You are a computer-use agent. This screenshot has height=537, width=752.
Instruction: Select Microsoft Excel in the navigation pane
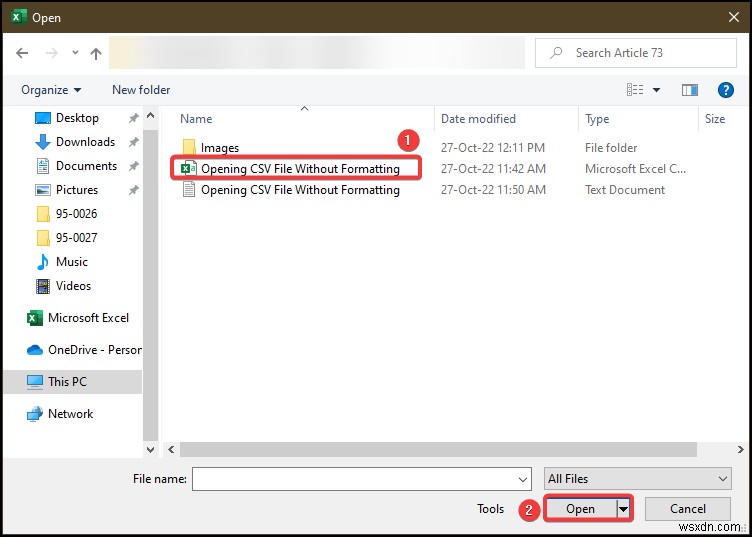pyautogui.click(x=88, y=318)
